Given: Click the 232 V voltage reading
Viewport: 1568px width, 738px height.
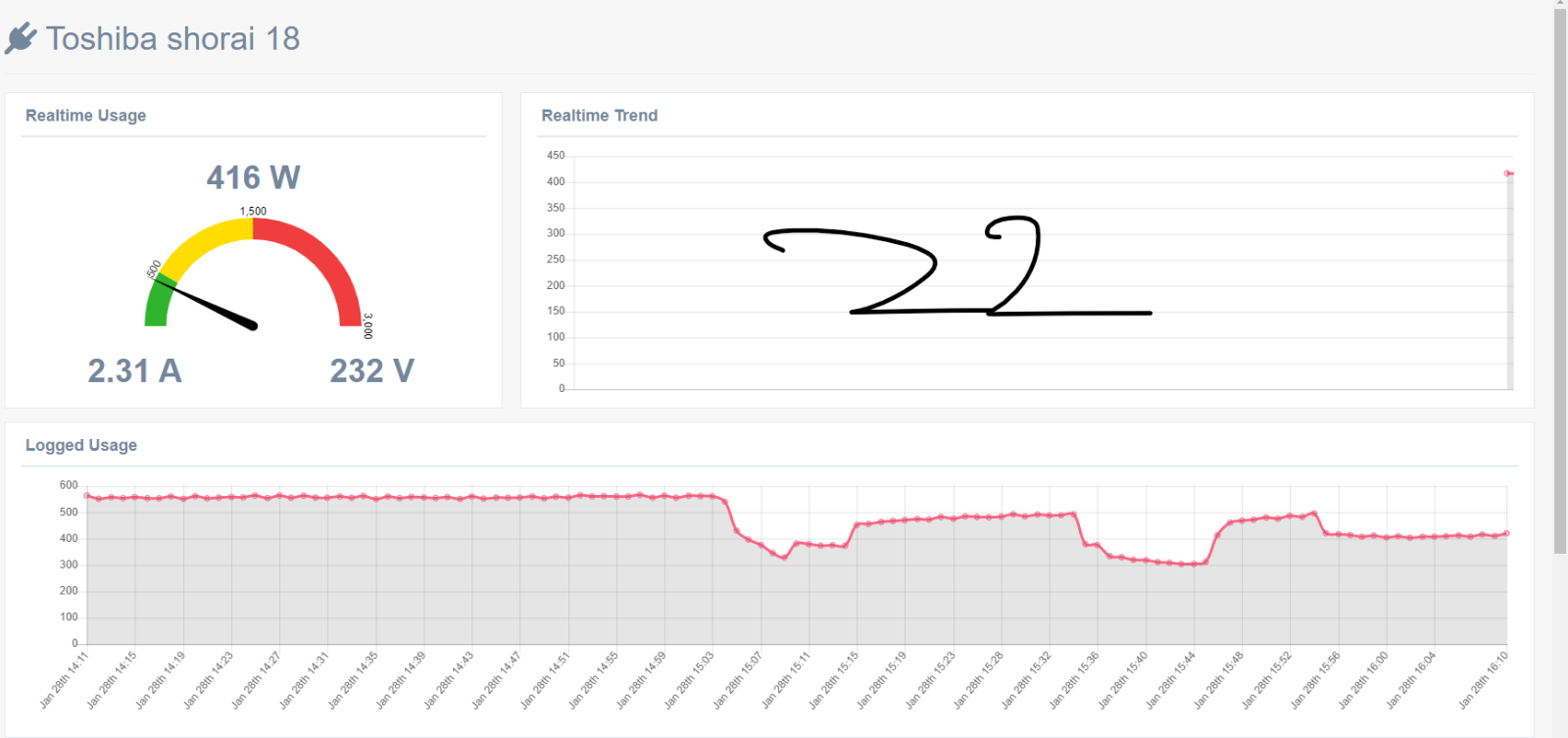Looking at the screenshot, I should coord(371,371).
